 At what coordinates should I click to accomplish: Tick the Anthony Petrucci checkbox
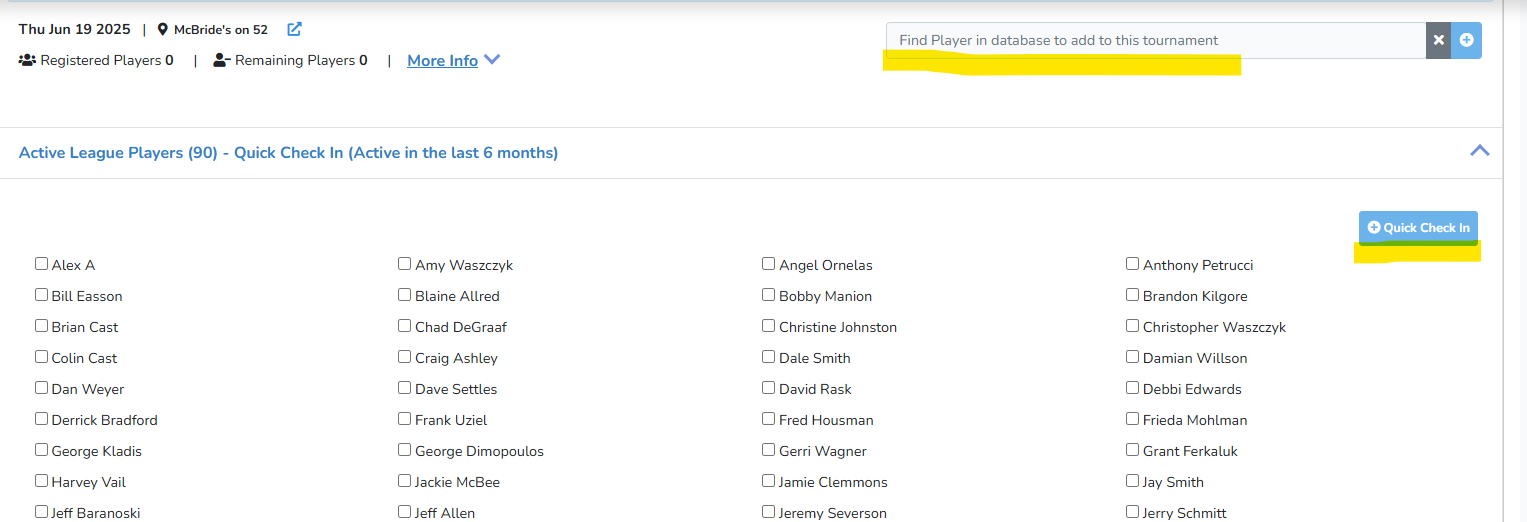pos(1132,264)
